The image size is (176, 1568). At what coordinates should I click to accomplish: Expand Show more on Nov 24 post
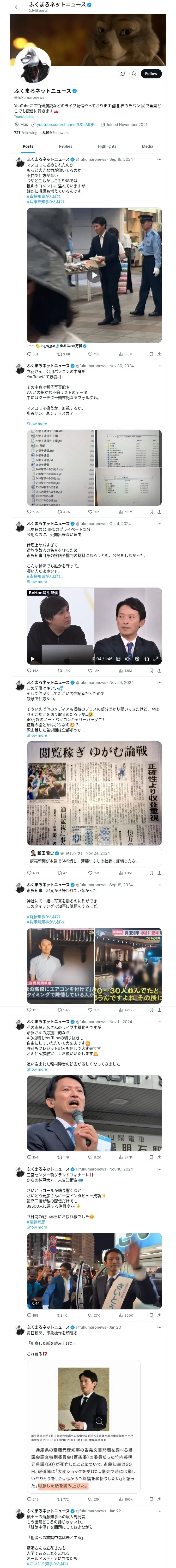37,735
